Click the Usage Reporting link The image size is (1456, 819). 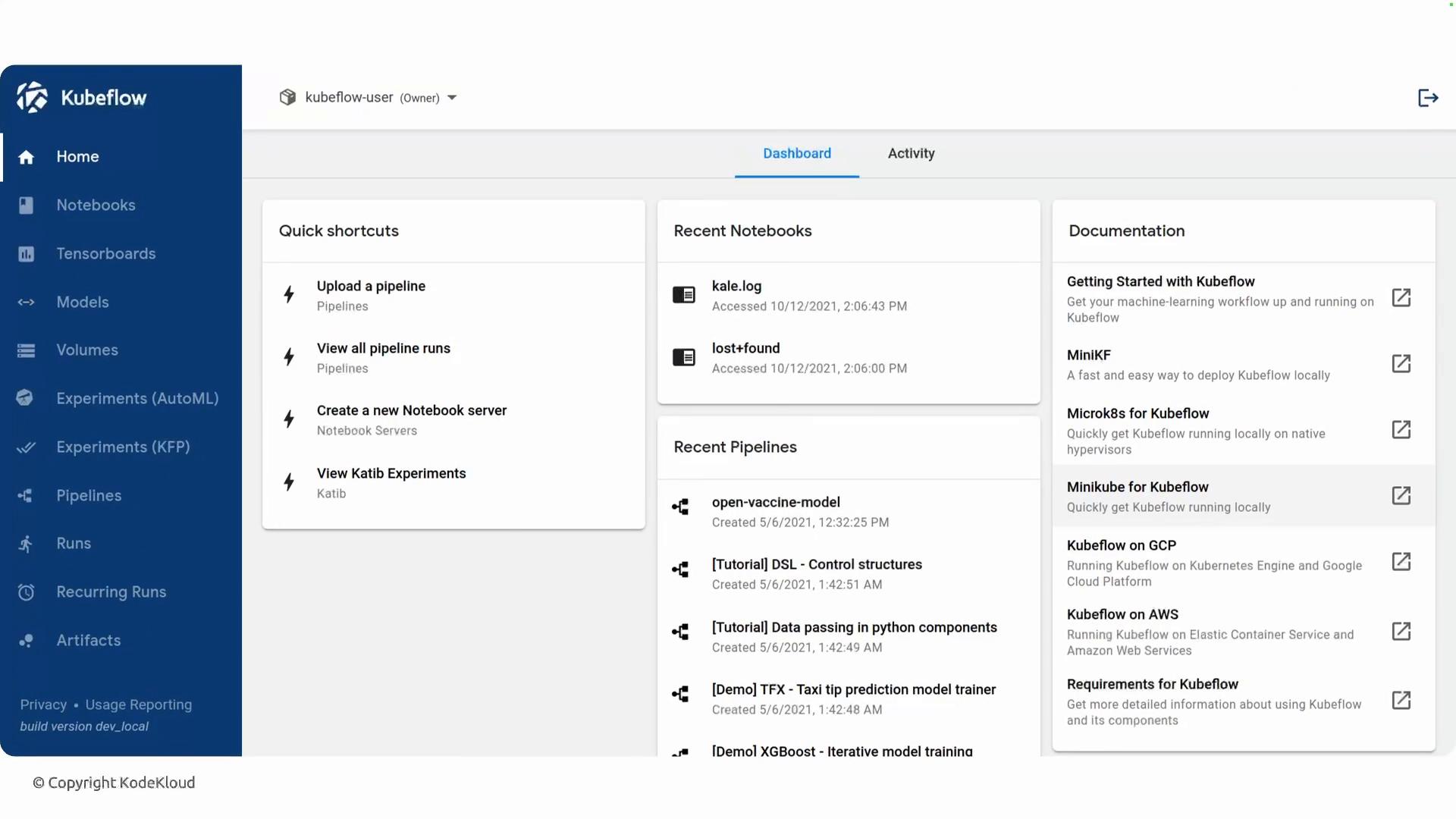[x=139, y=705]
